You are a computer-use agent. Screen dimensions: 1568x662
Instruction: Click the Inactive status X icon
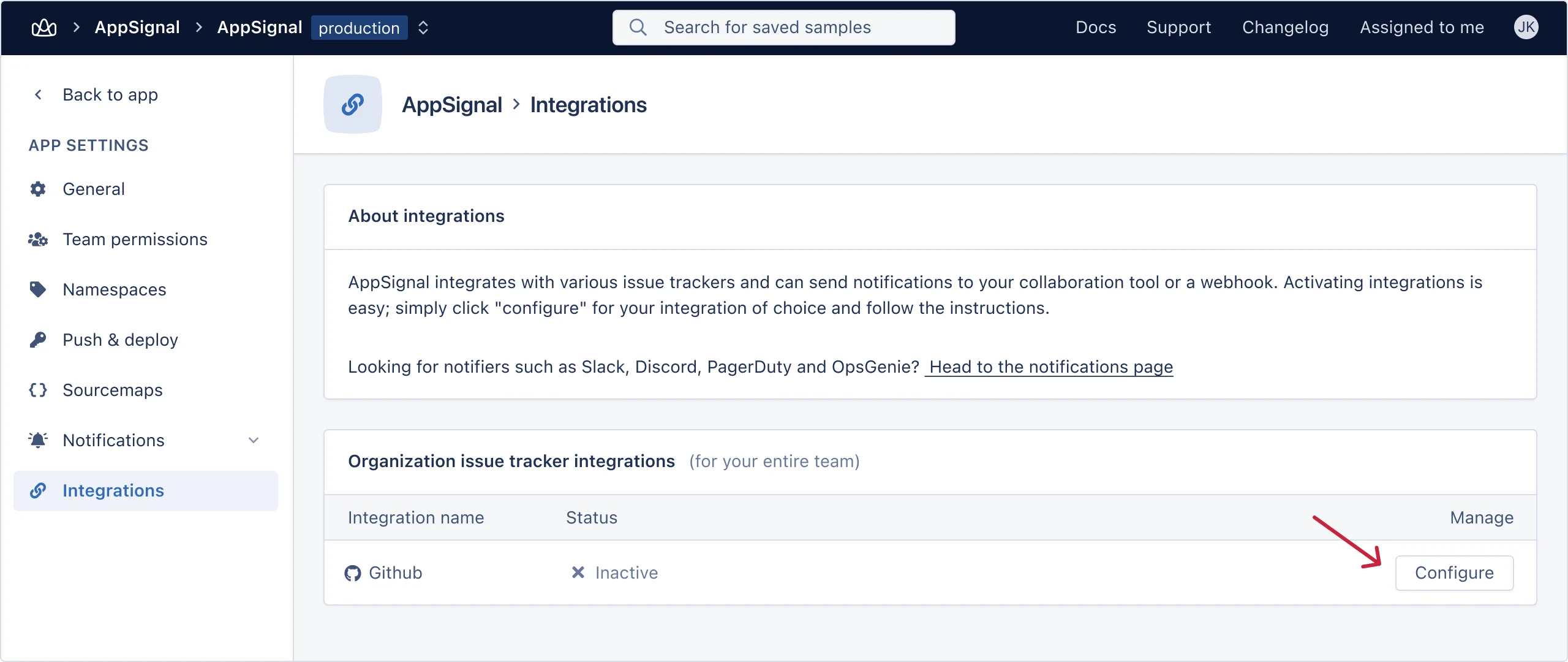[x=578, y=573]
